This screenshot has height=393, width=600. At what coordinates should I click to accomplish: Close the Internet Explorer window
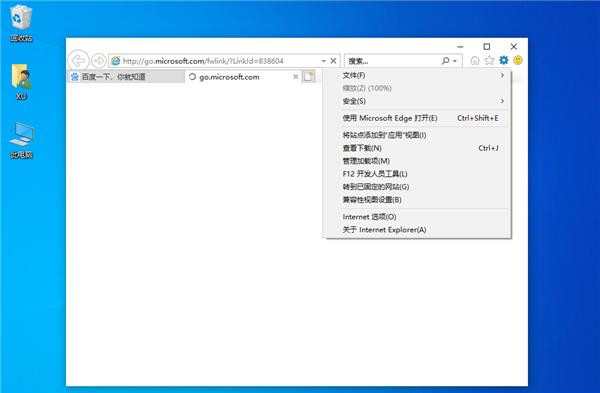[x=514, y=47]
